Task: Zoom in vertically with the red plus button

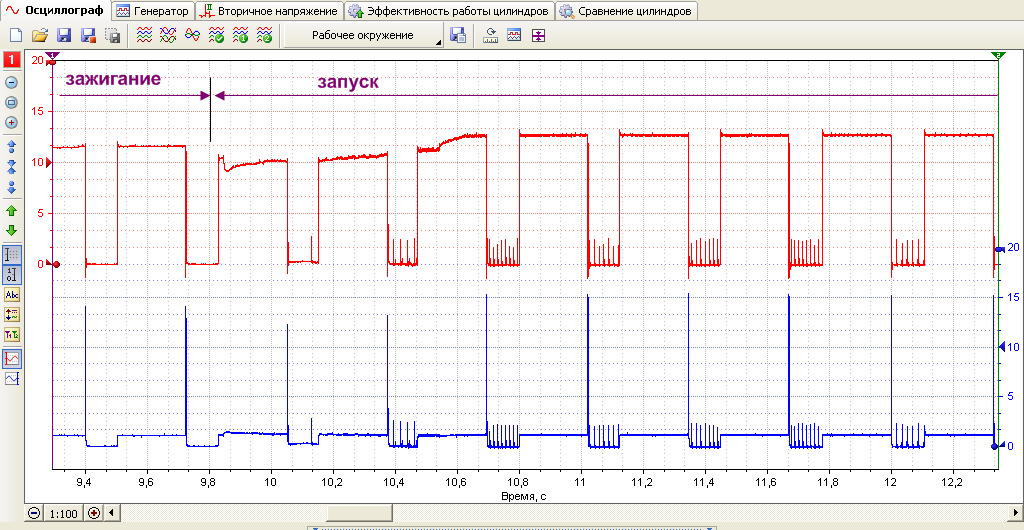Action: coord(11,122)
